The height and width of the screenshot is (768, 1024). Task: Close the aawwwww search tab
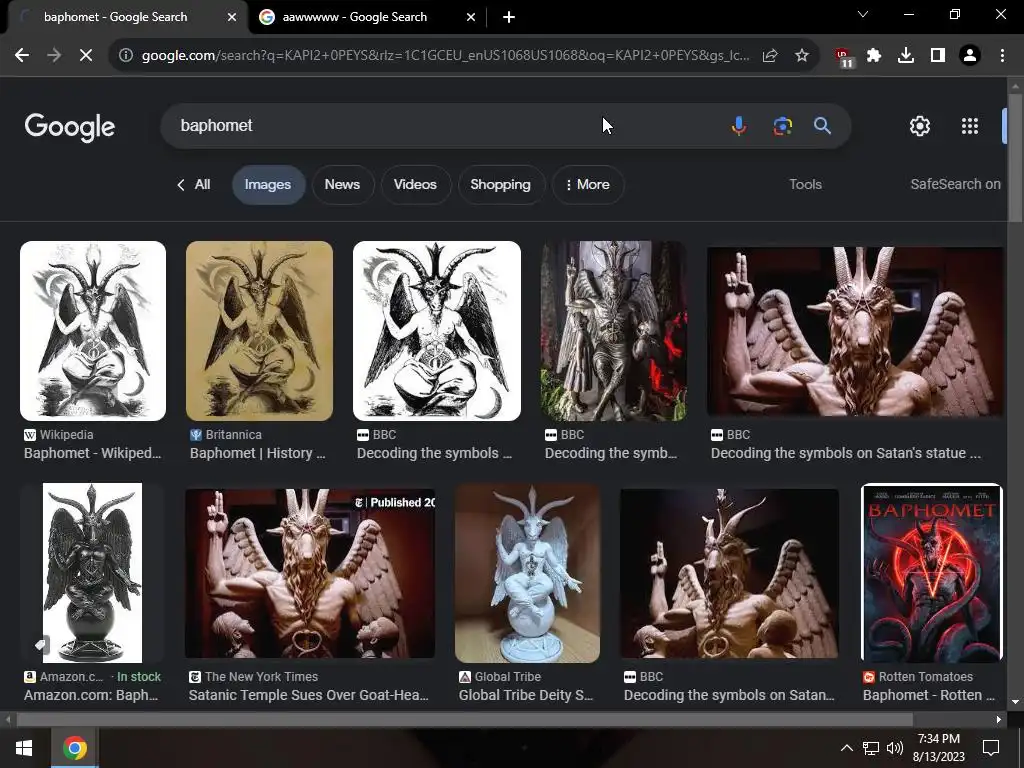pos(471,17)
